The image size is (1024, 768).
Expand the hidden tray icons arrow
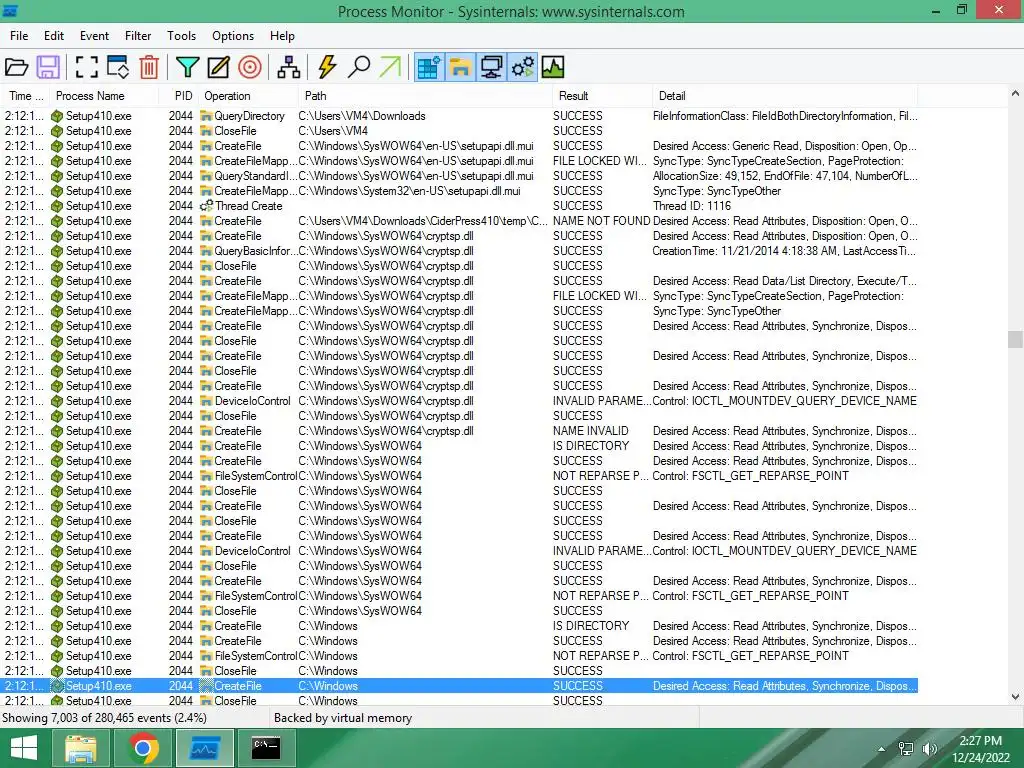882,749
